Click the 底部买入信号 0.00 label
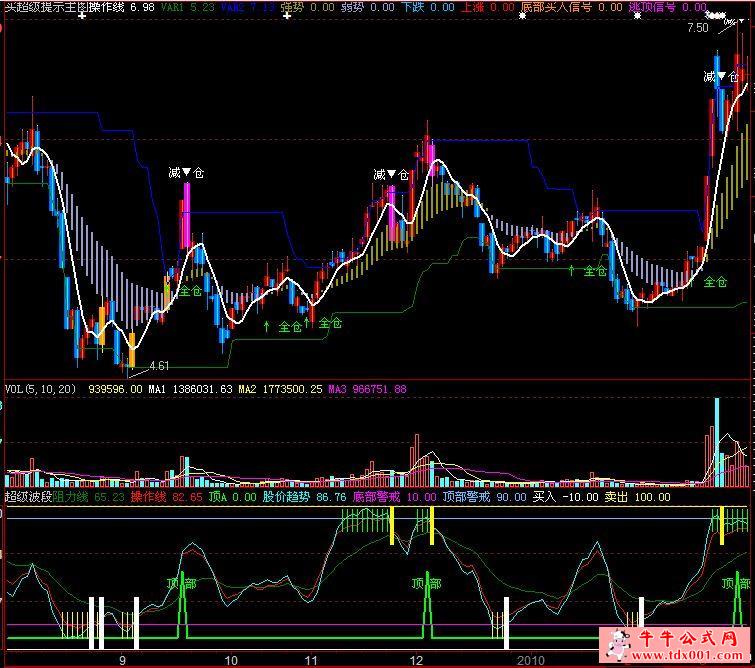The width and height of the screenshot is (755, 668). coord(572,7)
